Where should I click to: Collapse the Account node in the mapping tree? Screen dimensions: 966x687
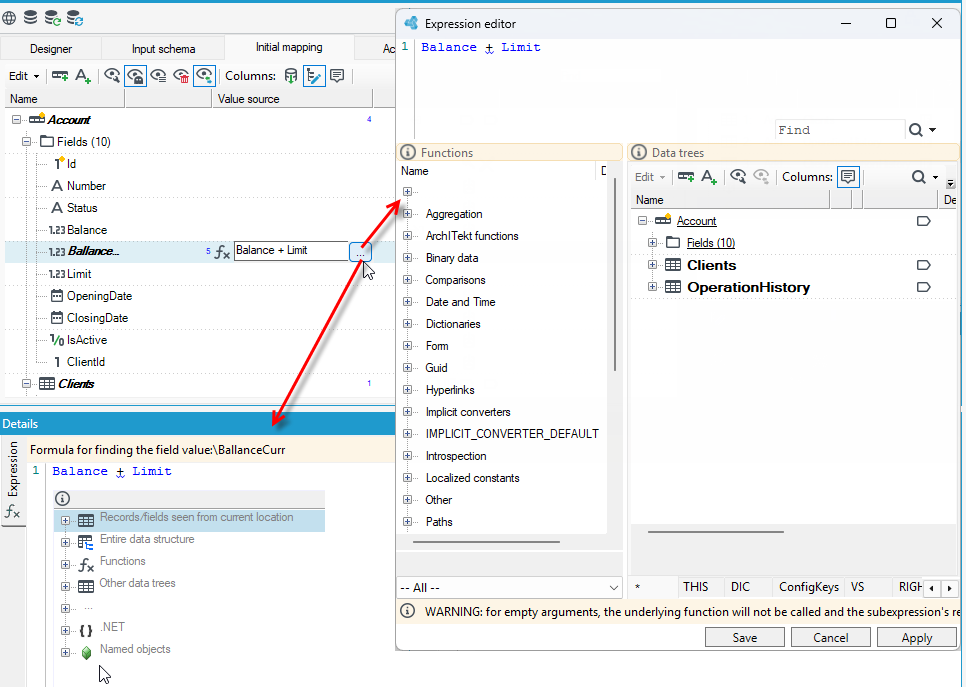pos(17,120)
